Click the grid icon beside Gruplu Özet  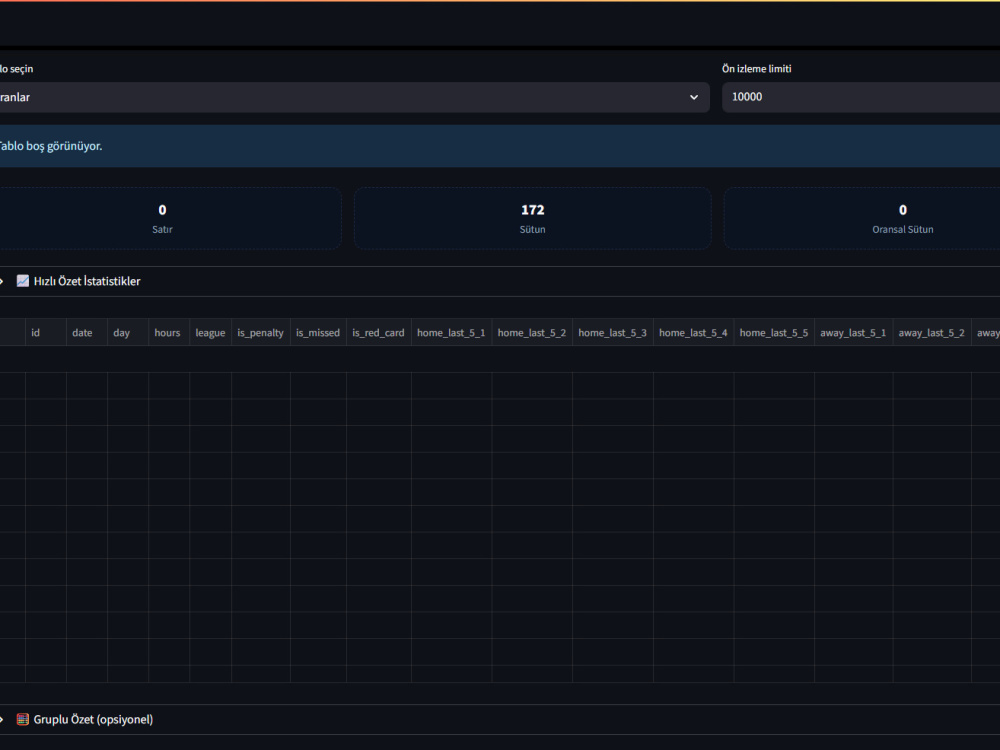(23, 719)
